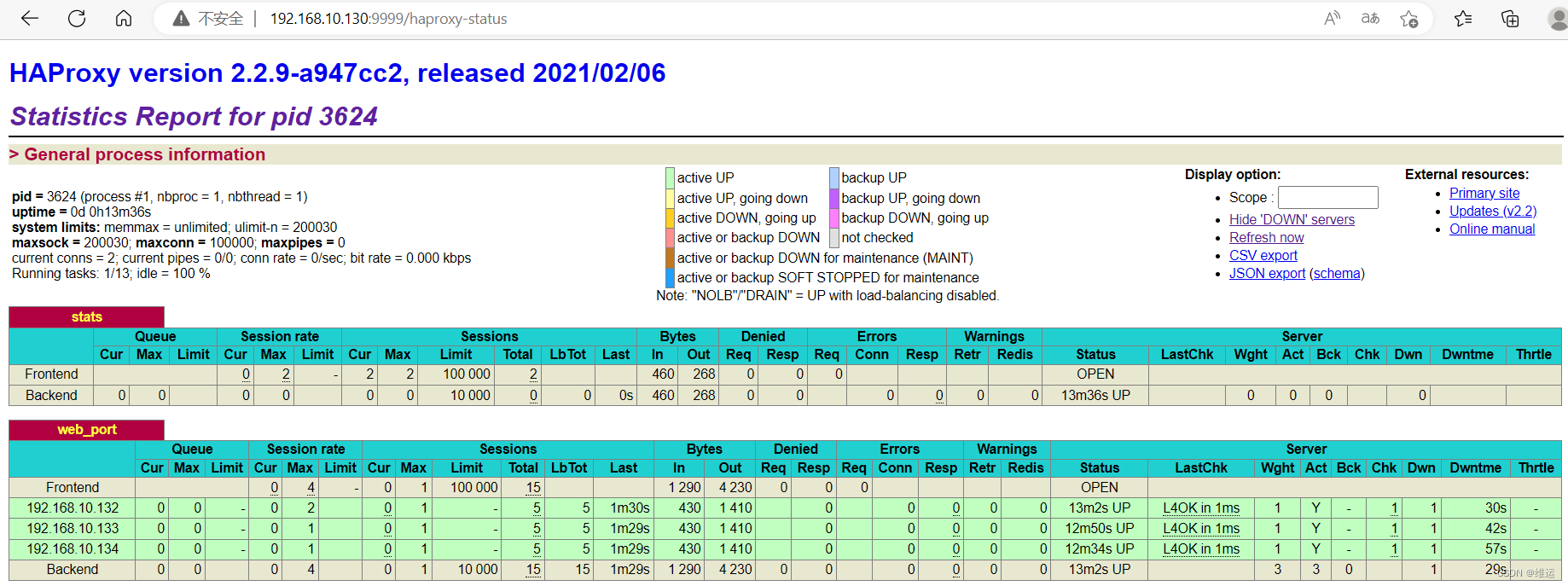Open the favorites list icon

tap(1464, 19)
